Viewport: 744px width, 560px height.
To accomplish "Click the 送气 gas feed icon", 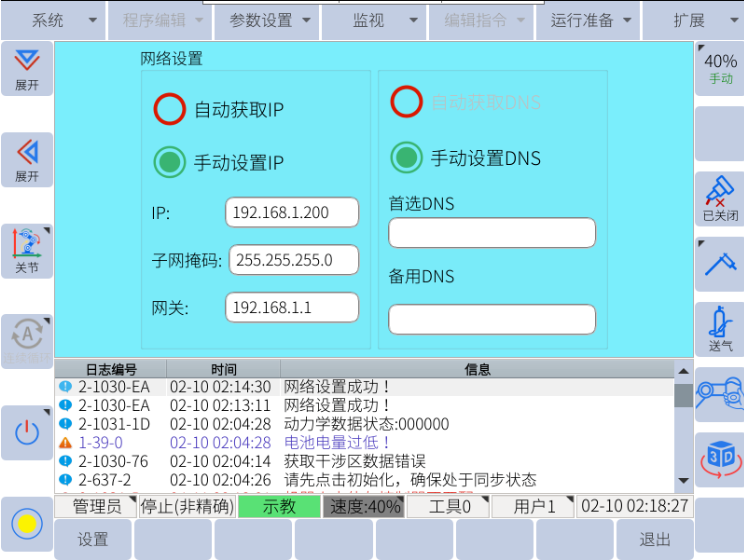I will pos(720,329).
